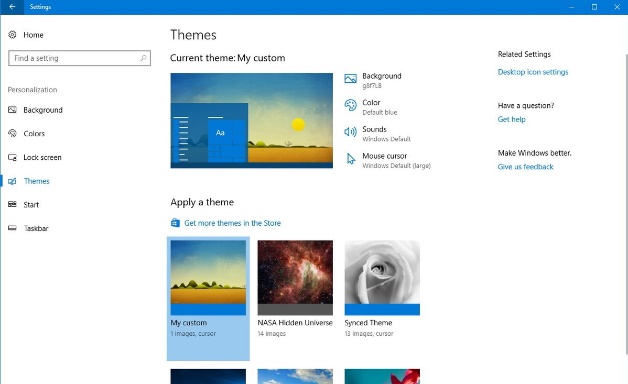The width and height of the screenshot is (628, 384).
Task: Click the 'Have a question?' text
Action: [x=526, y=106]
